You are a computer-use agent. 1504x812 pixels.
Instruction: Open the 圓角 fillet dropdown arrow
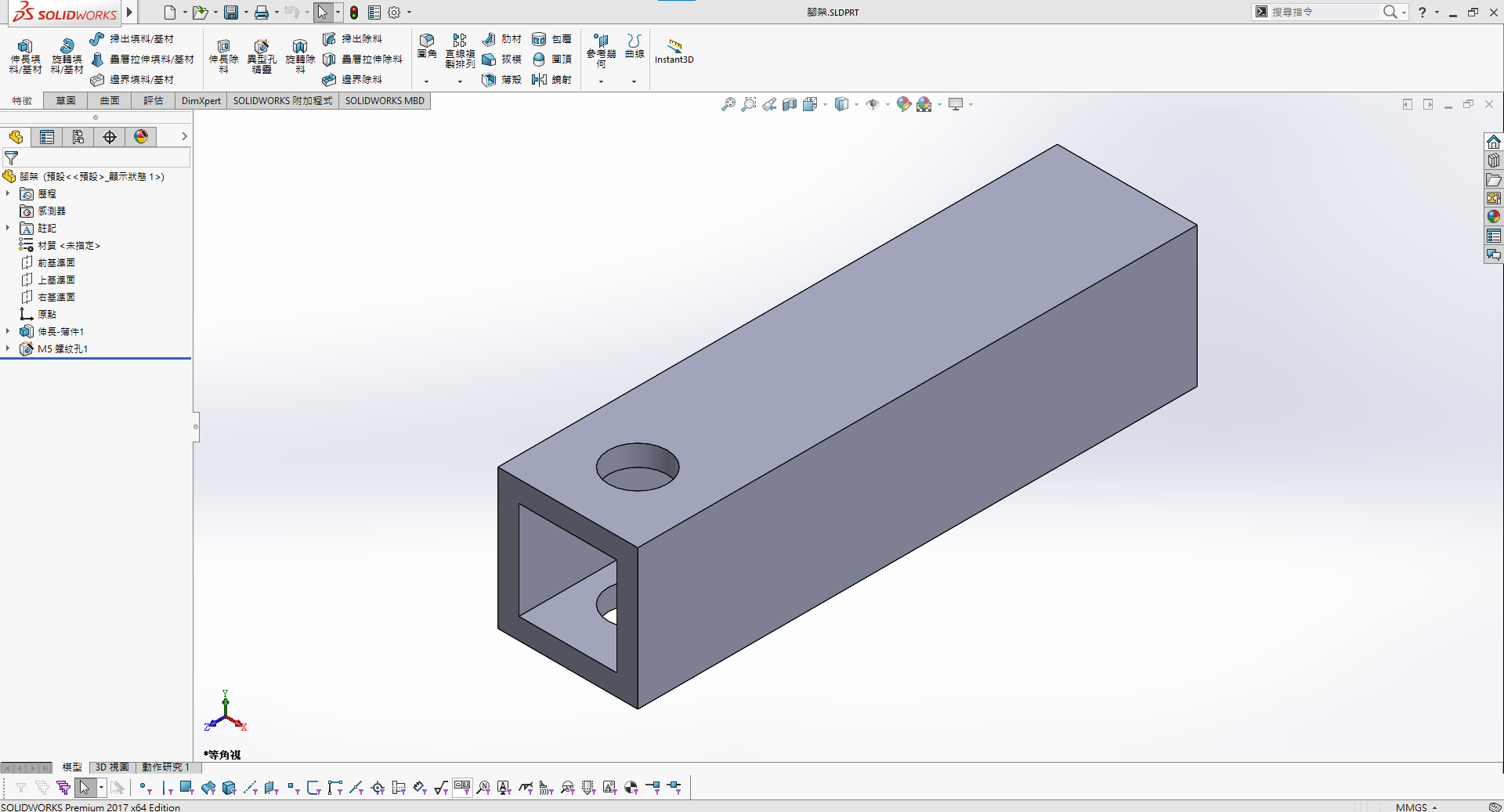click(427, 81)
